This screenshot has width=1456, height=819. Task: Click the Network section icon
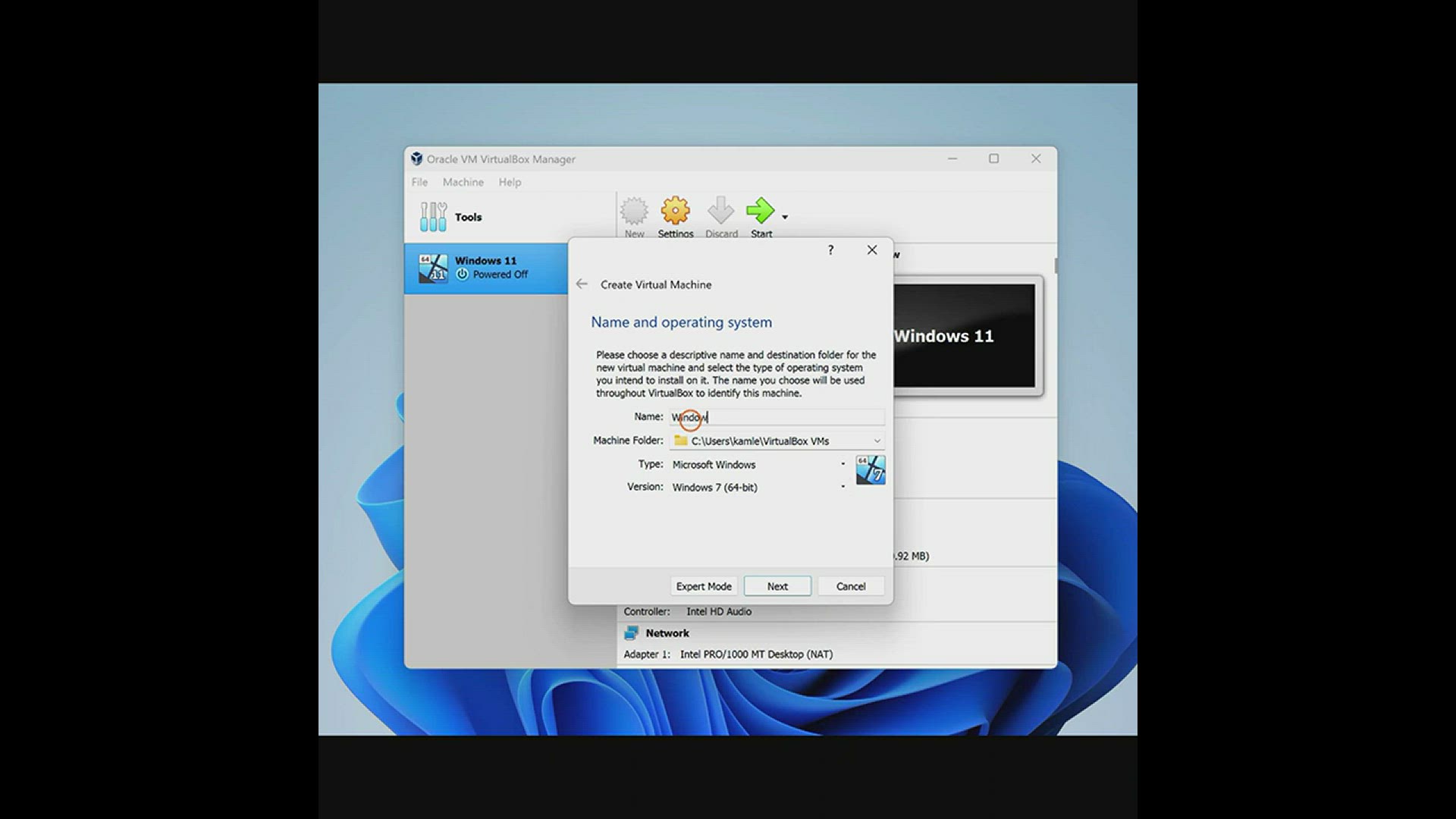click(631, 633)
